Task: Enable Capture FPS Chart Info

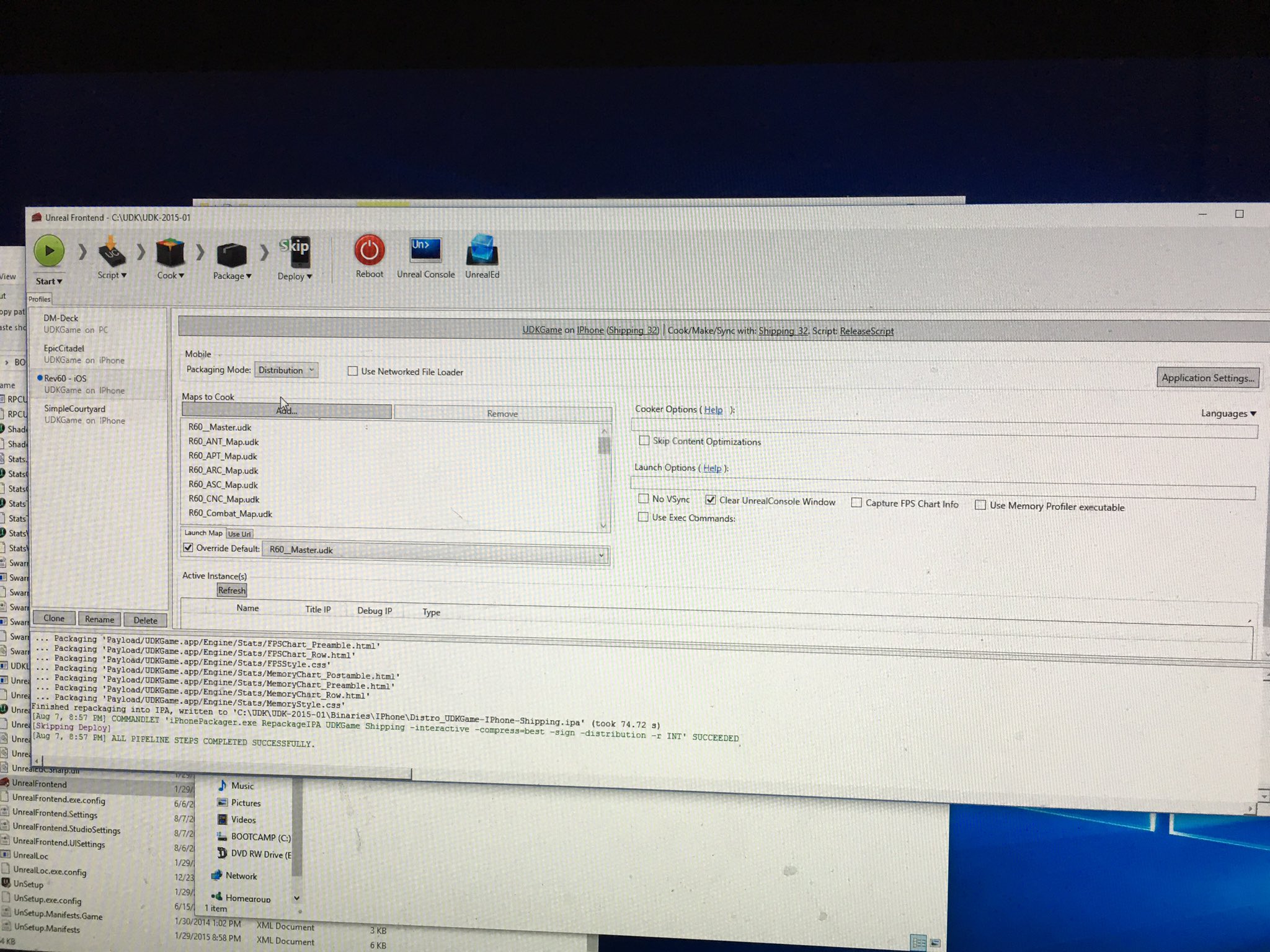Action: (856, 503)
